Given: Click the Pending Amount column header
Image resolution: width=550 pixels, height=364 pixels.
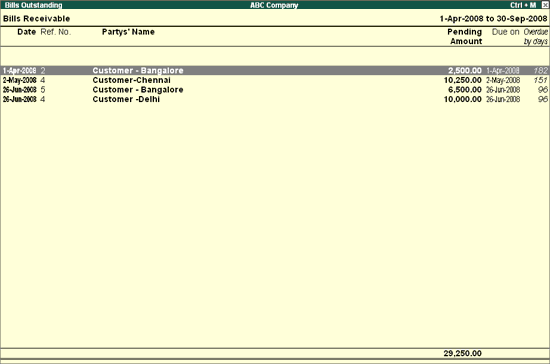Looking at the screenshot, I should pos(465,36).
